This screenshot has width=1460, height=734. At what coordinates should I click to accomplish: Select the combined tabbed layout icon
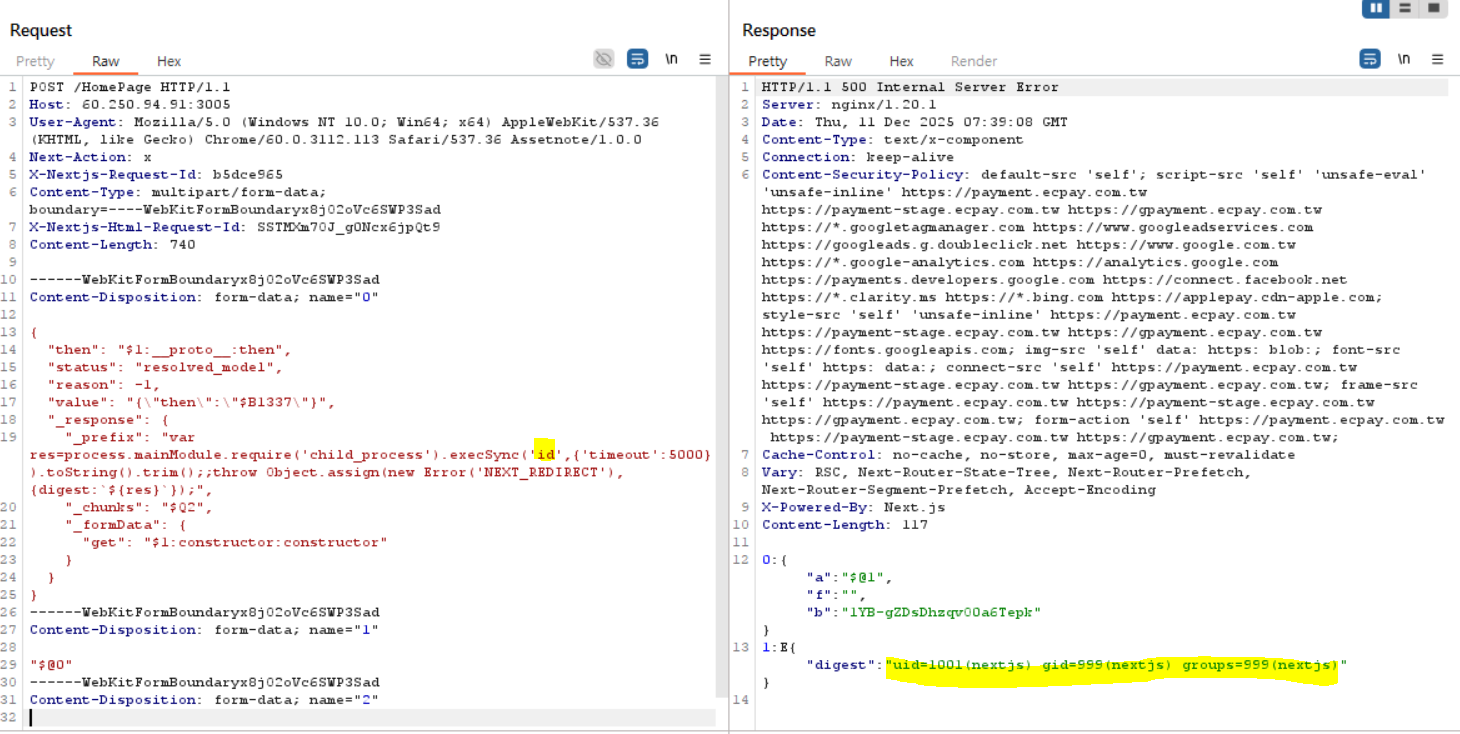(x=1433, y=8)
